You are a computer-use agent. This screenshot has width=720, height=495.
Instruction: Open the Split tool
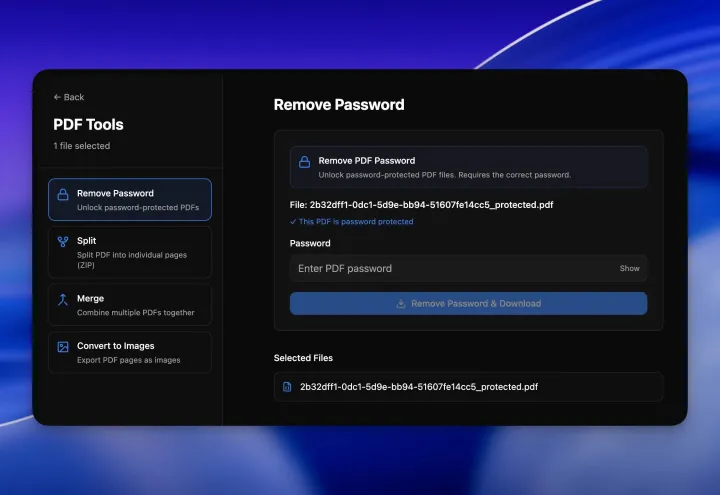pyautogui.click(x=130, y=252)
